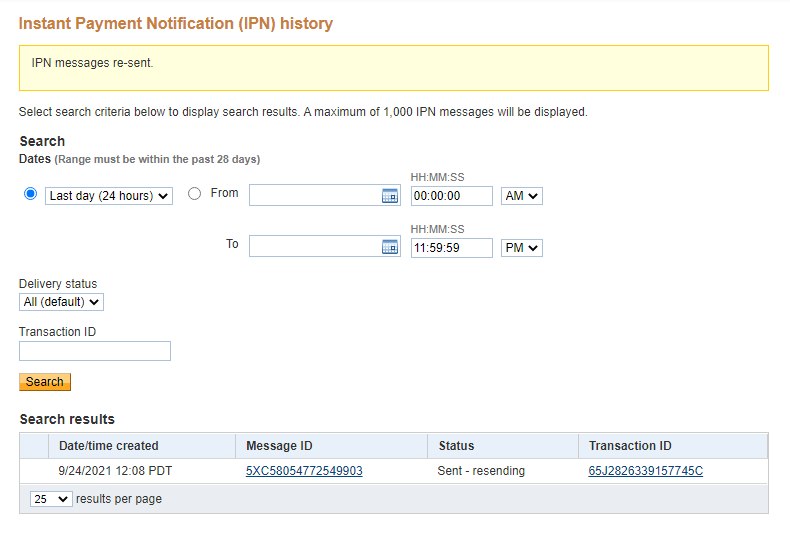Select the Last day date range radio
This screenshot has width=790, height=540.
[x=30, y=194]
